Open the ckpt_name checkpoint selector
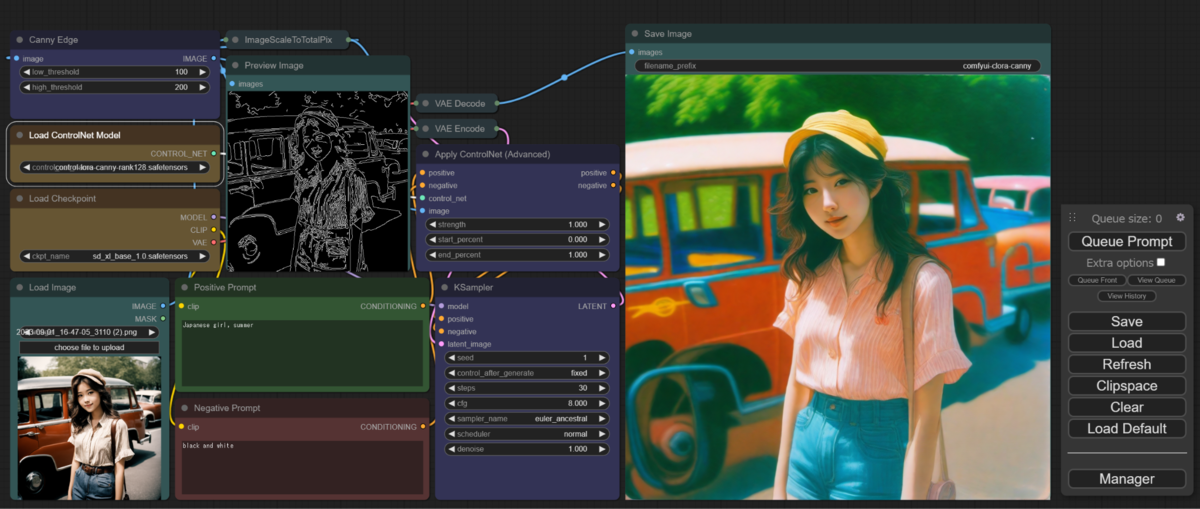This screenshot has height=509, width=1200. [x=114, y=256]
